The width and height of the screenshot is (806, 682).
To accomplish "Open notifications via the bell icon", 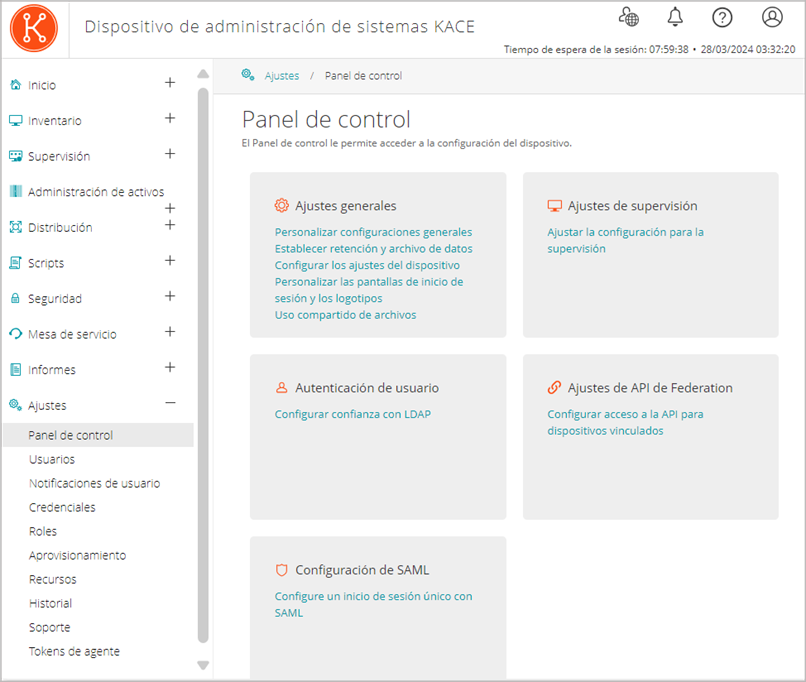I will coord(675,16).
